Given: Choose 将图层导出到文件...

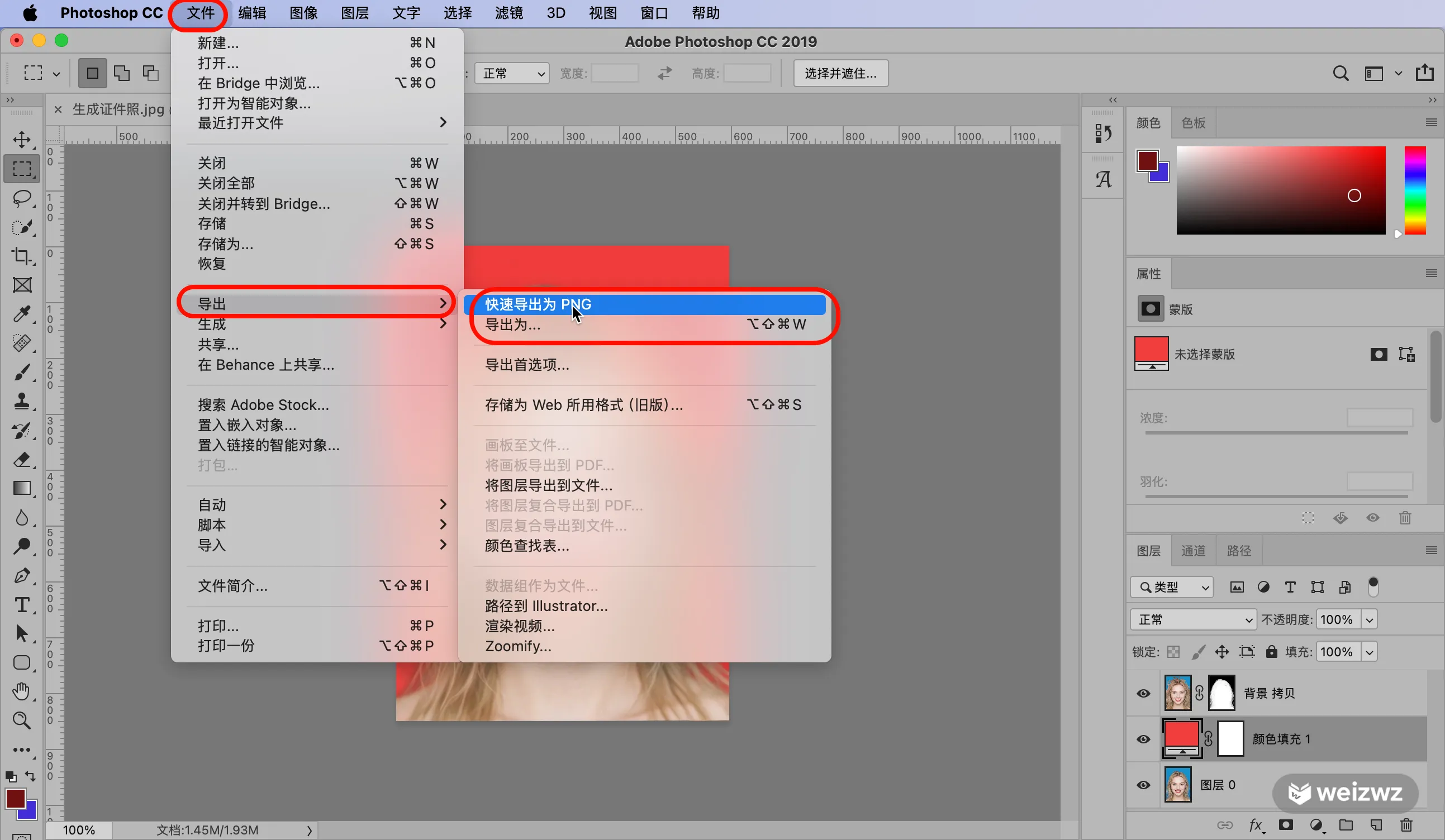Looking at the screenshot, I should tap(644, 485).
